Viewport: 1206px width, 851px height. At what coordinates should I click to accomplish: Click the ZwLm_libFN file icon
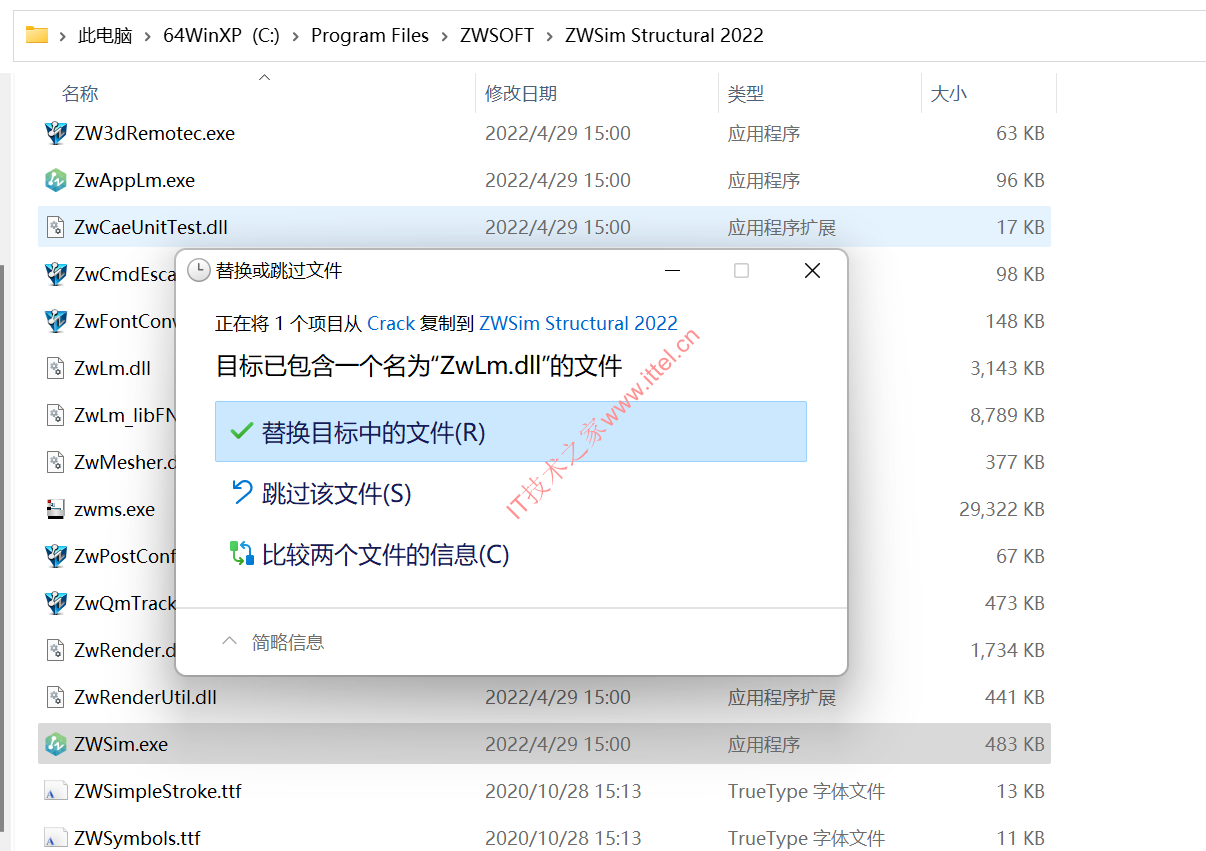pyautogui.click(x=56, y=415)
